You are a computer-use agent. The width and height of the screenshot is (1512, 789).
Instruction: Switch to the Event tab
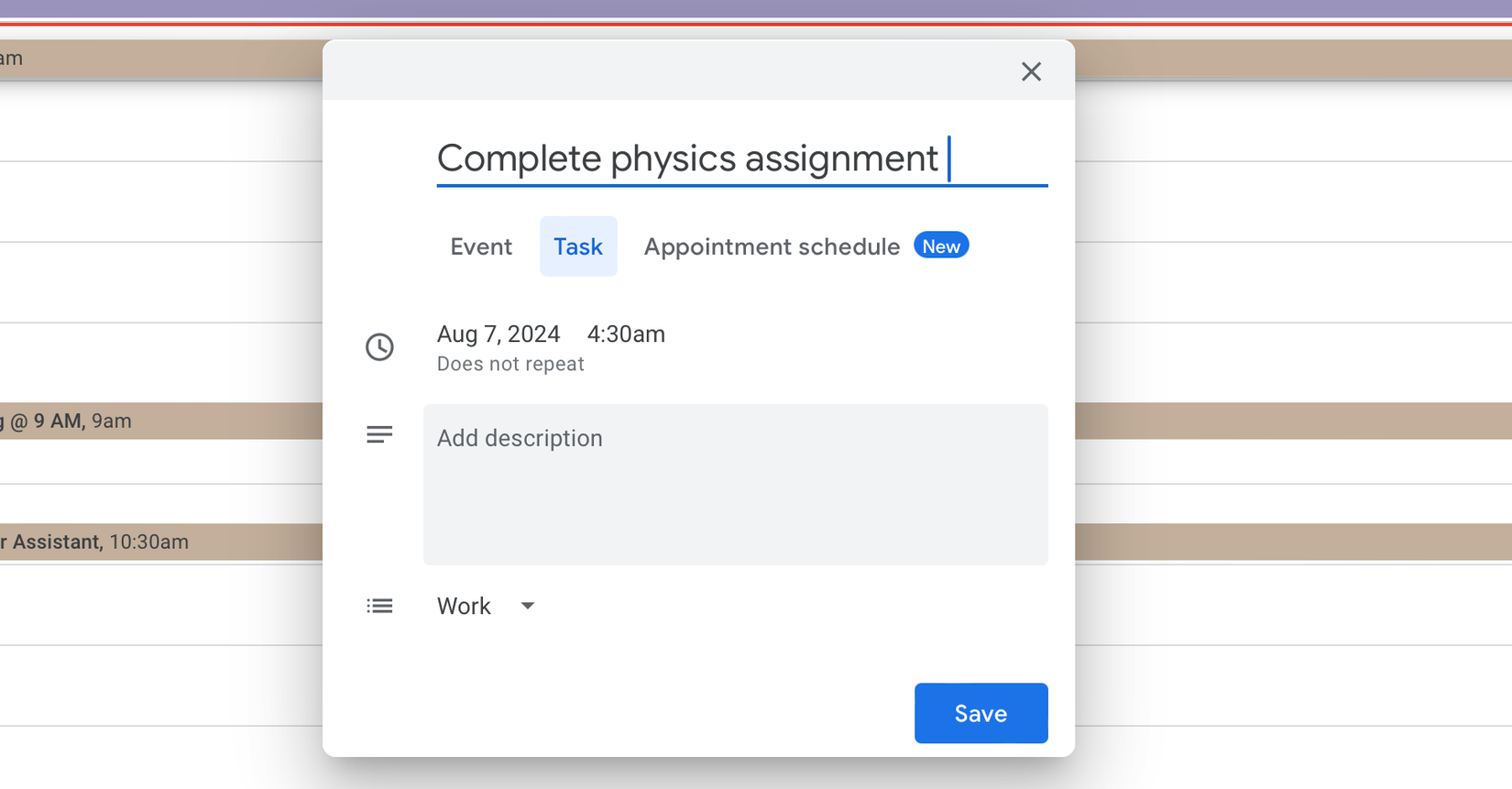point(481,246)
